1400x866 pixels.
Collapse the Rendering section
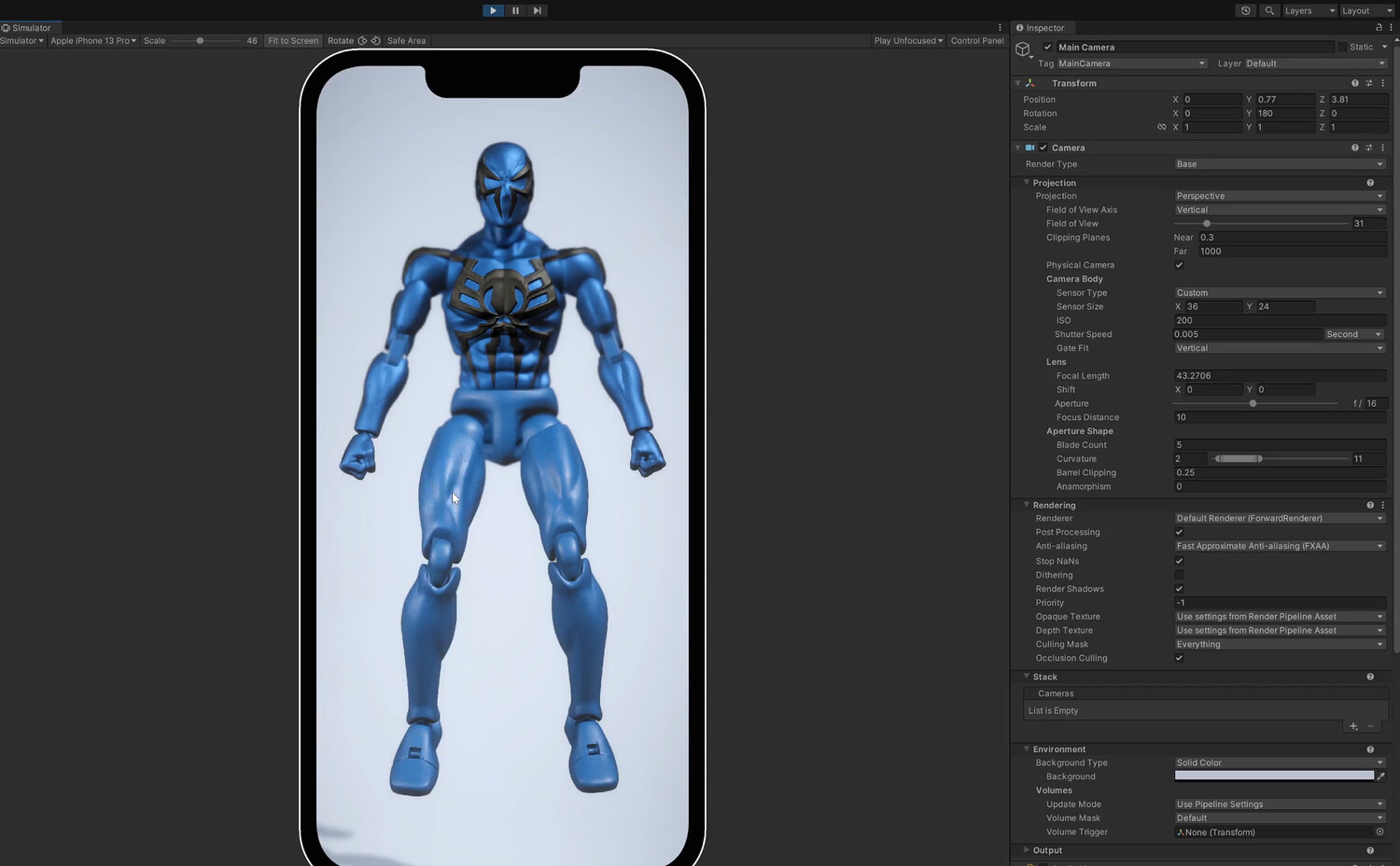pyautogui.click(x=1027, y=505)
